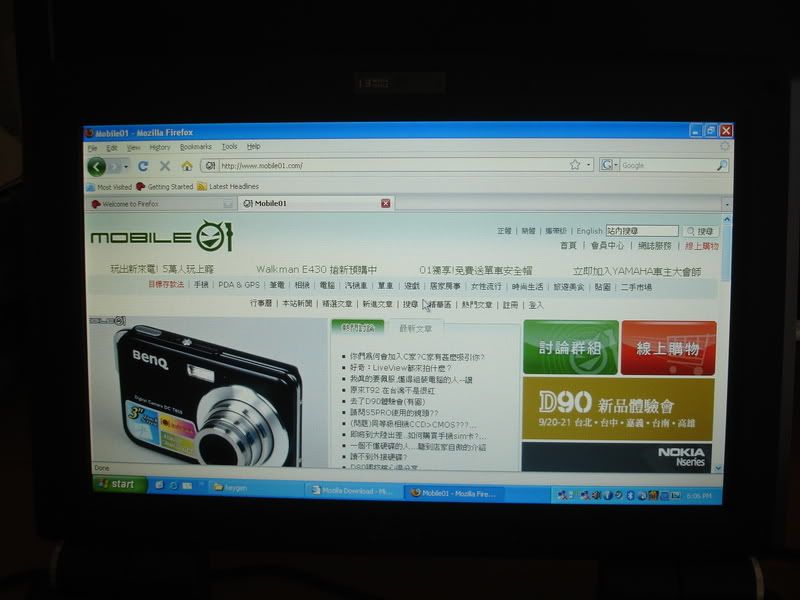
Task: Click the green 討論群組 tile
Action: tap(571, 347)
